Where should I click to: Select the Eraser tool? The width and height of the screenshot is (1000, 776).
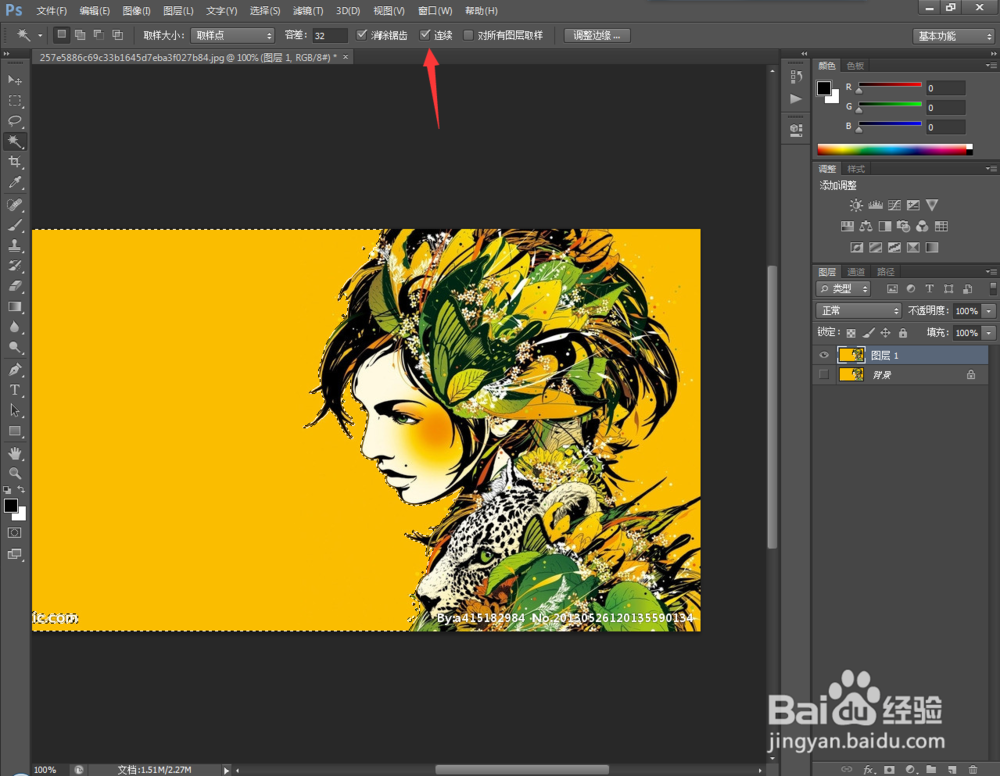(15, 286)
